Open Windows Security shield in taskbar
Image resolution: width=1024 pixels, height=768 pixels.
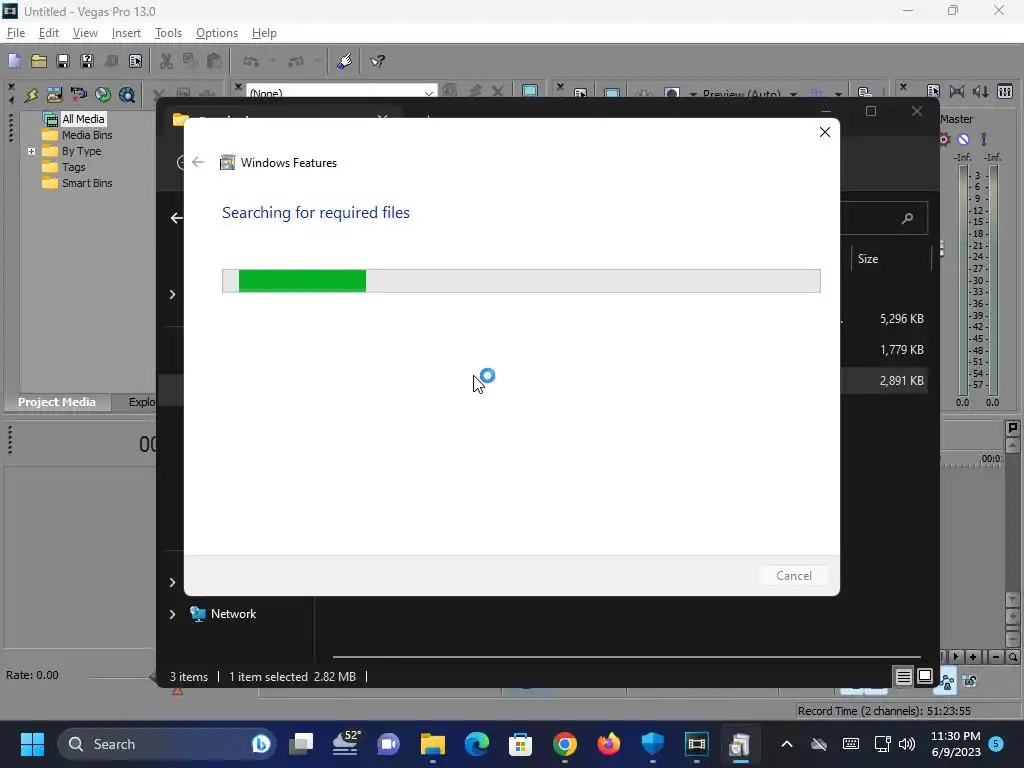point(652,744)
